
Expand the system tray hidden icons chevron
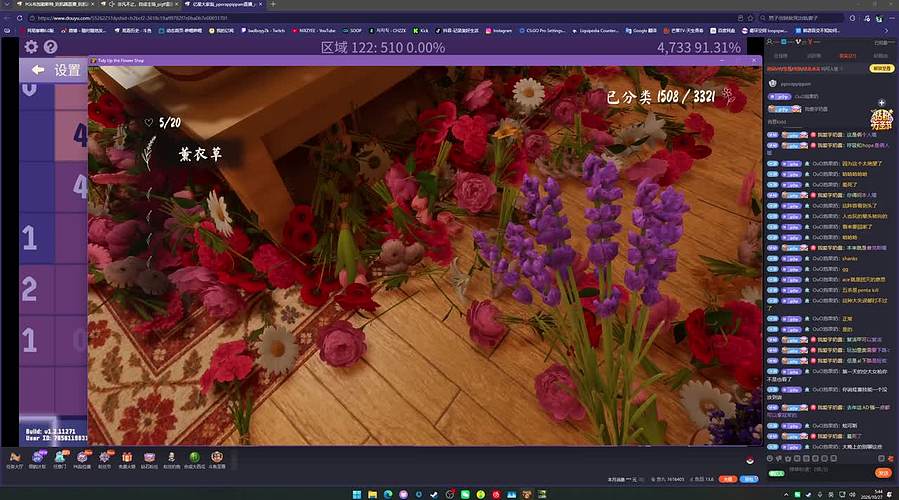pyautogui.click(x=786, y=494)
